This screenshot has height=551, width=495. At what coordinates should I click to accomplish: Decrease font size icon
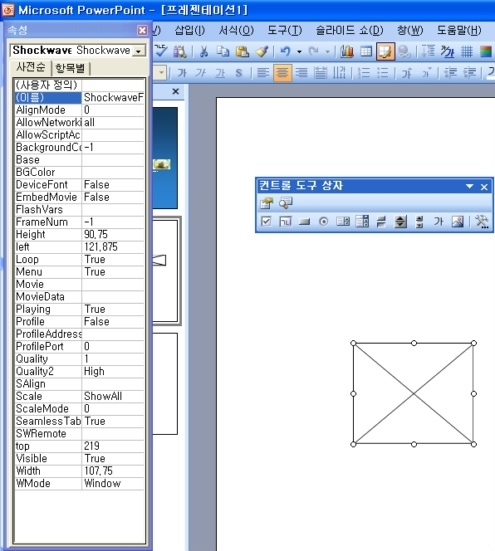click(426, 73)
